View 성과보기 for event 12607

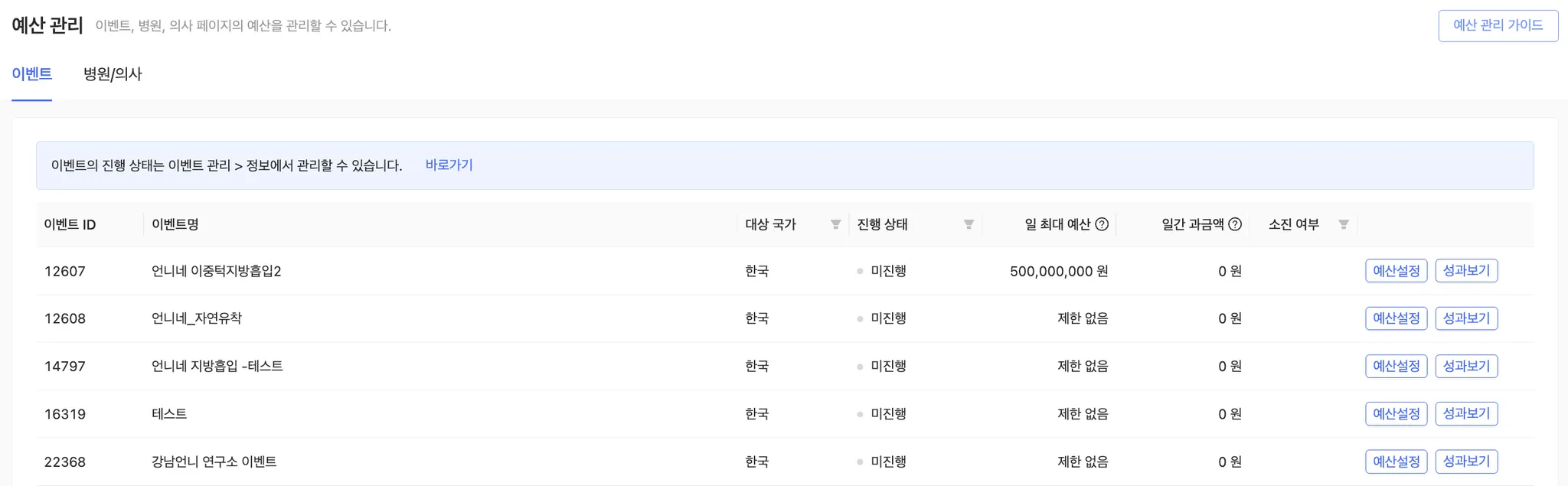(1466, 271)
